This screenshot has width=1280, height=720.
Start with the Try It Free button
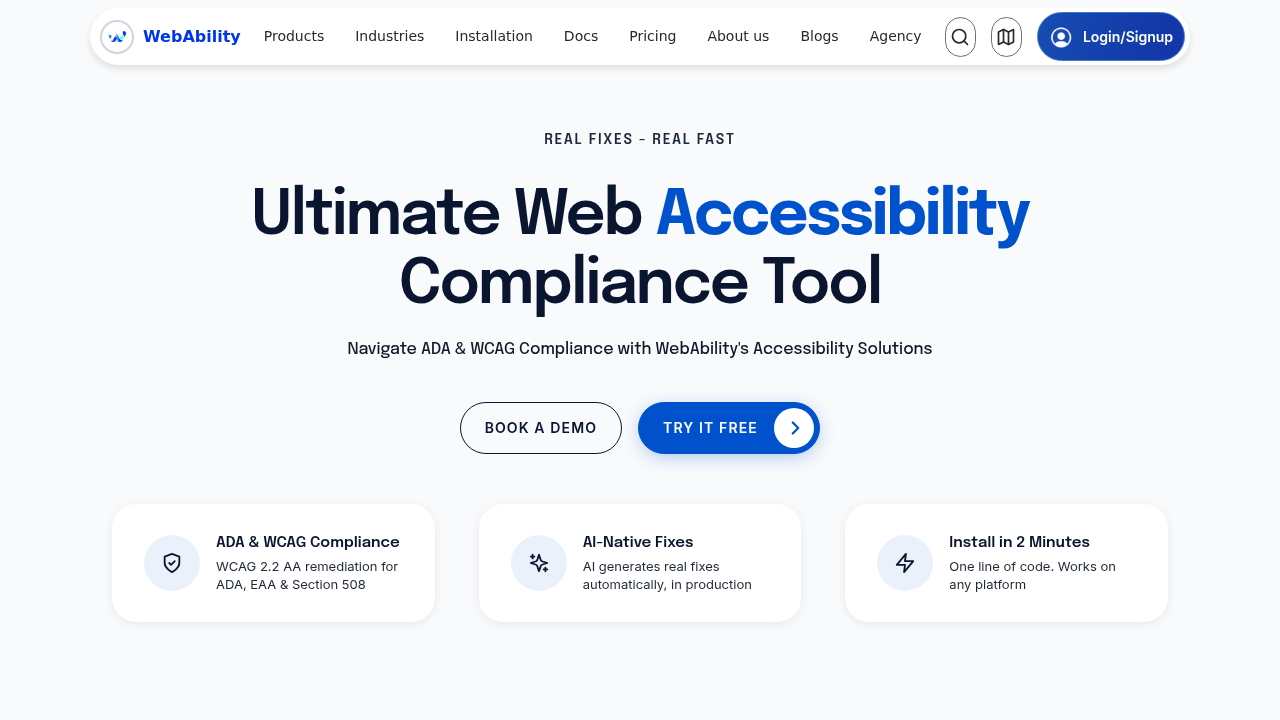click(729, 428)
